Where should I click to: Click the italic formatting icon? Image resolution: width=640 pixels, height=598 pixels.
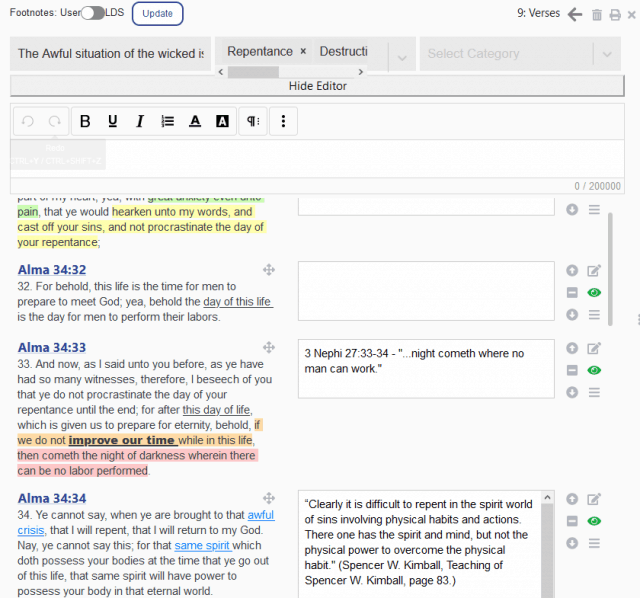point(140,122)
